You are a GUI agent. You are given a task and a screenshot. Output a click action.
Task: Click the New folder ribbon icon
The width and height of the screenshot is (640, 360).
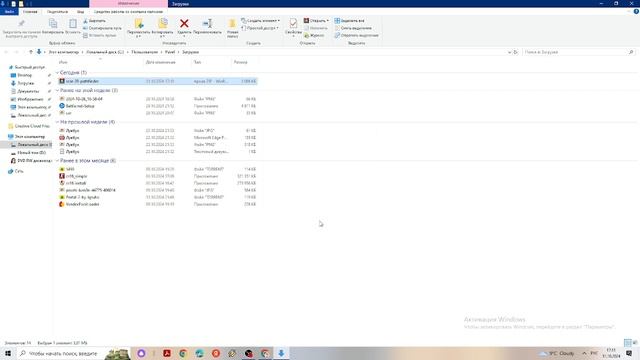click(x=232, y=23)
